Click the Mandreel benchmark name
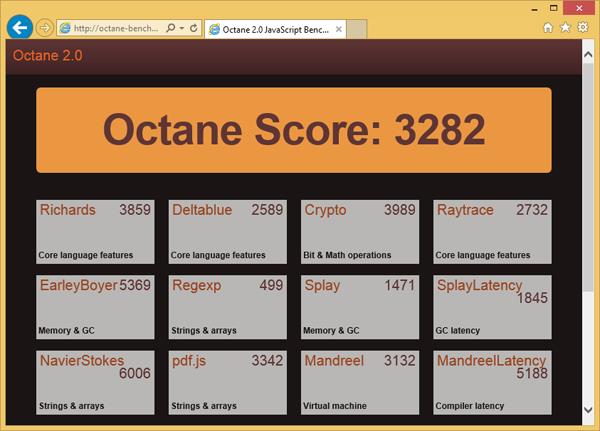This screenshot has width=600, height=431. (x=334, y=361)
